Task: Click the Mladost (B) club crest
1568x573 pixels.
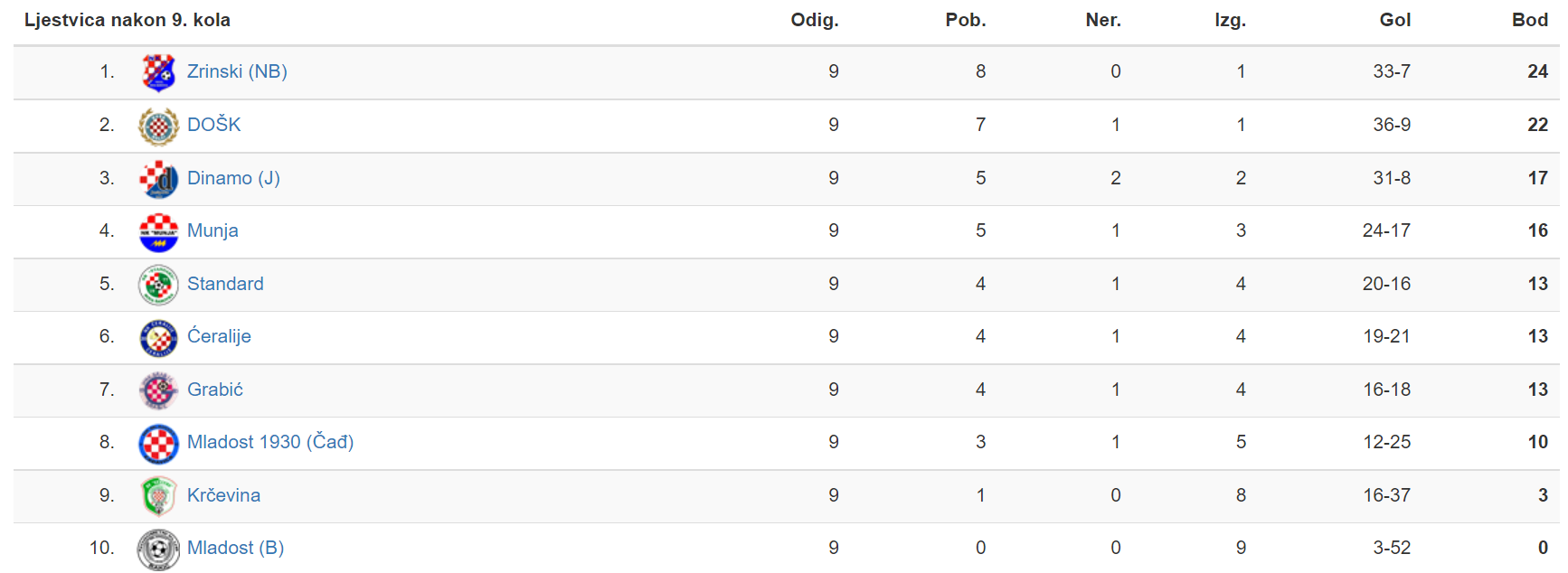Action: tap(158, 549)
